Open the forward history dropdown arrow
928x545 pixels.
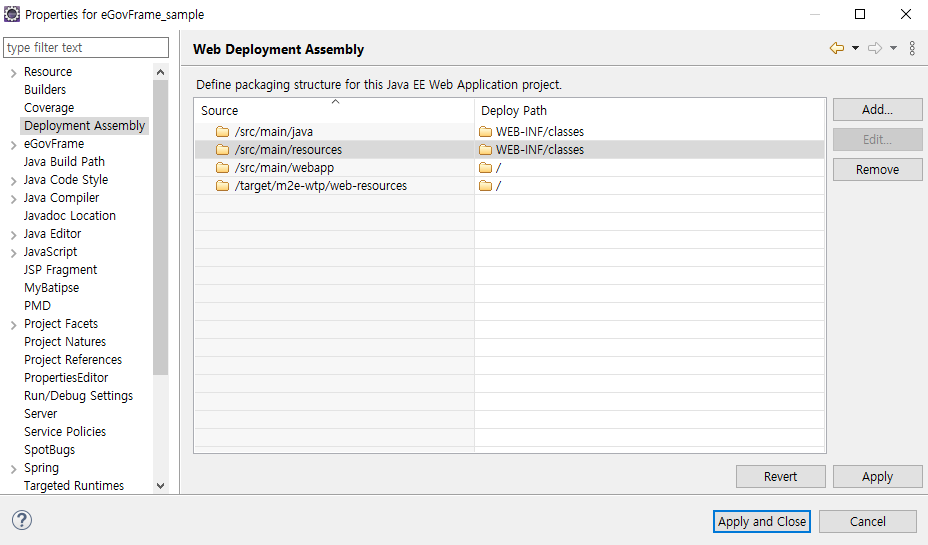tap(893, 48)
